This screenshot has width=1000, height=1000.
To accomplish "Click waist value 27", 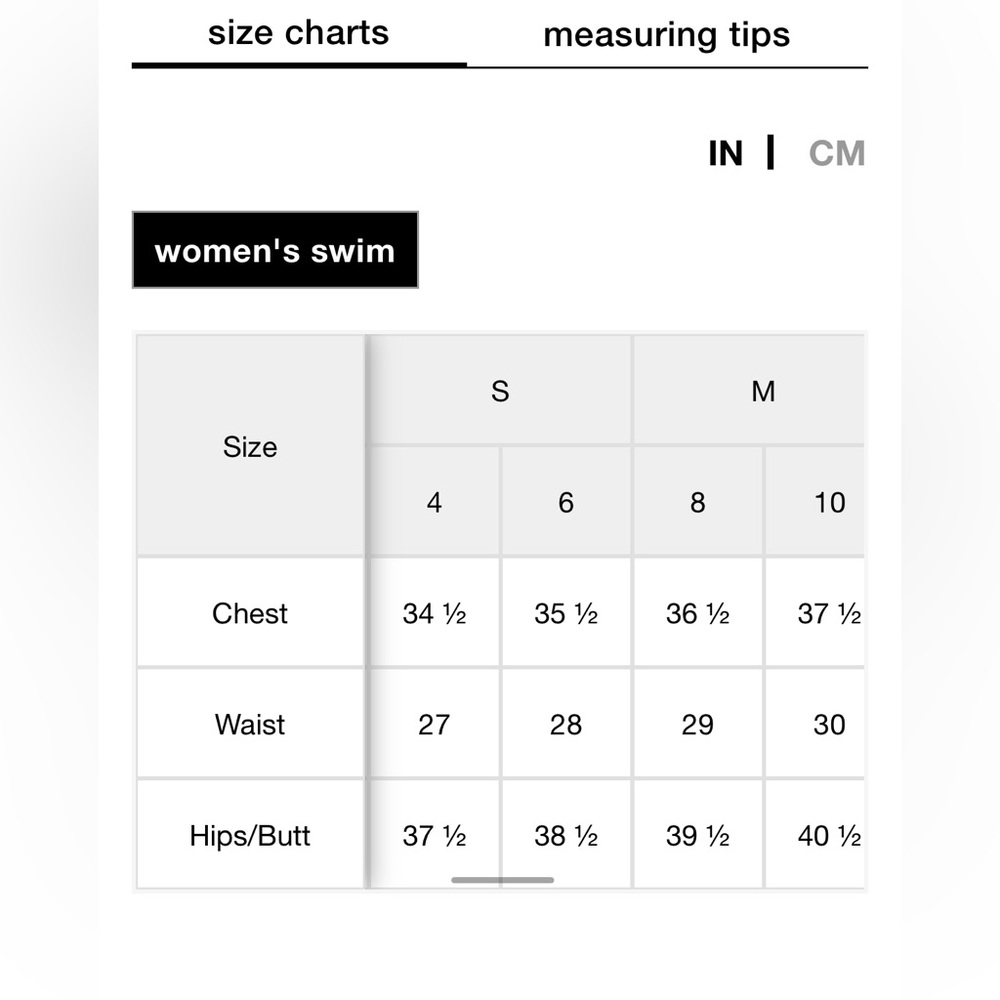I will coord(434,724).
